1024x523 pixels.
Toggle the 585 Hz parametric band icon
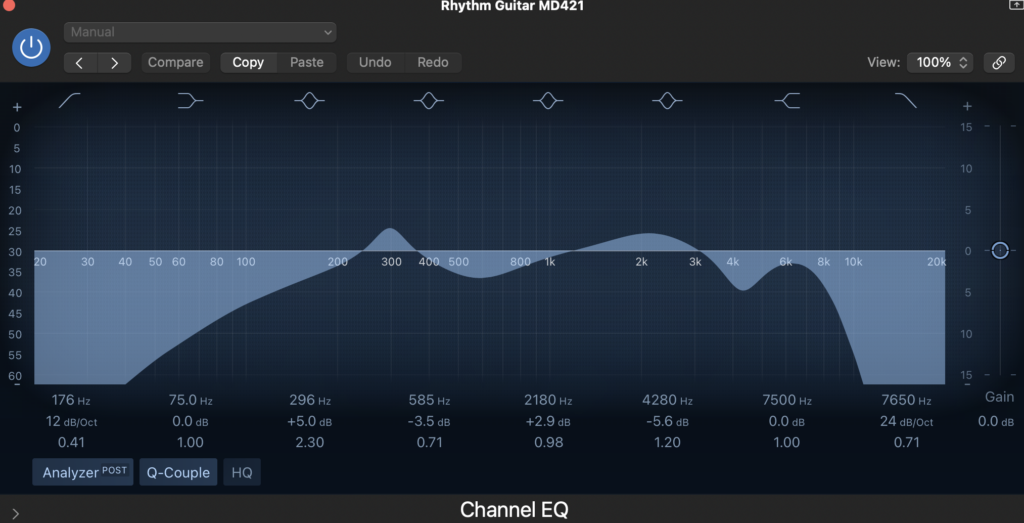click(429, 100)
